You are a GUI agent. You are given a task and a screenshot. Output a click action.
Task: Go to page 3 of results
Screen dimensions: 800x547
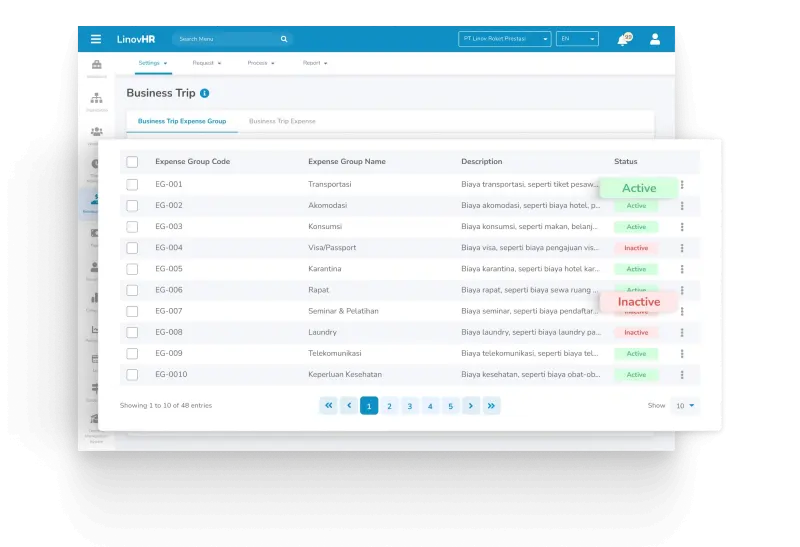click(x=409, y=405)
